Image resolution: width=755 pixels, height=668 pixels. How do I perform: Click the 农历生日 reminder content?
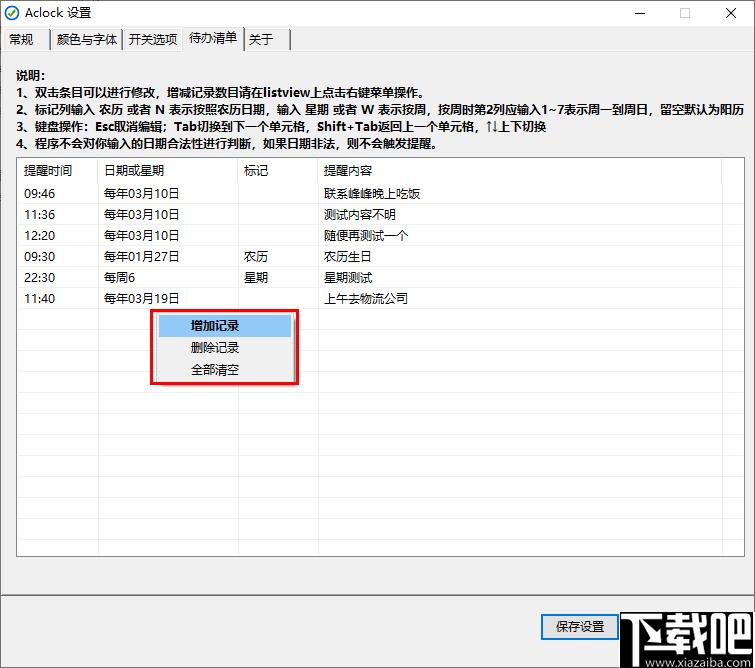click(348, 257)
